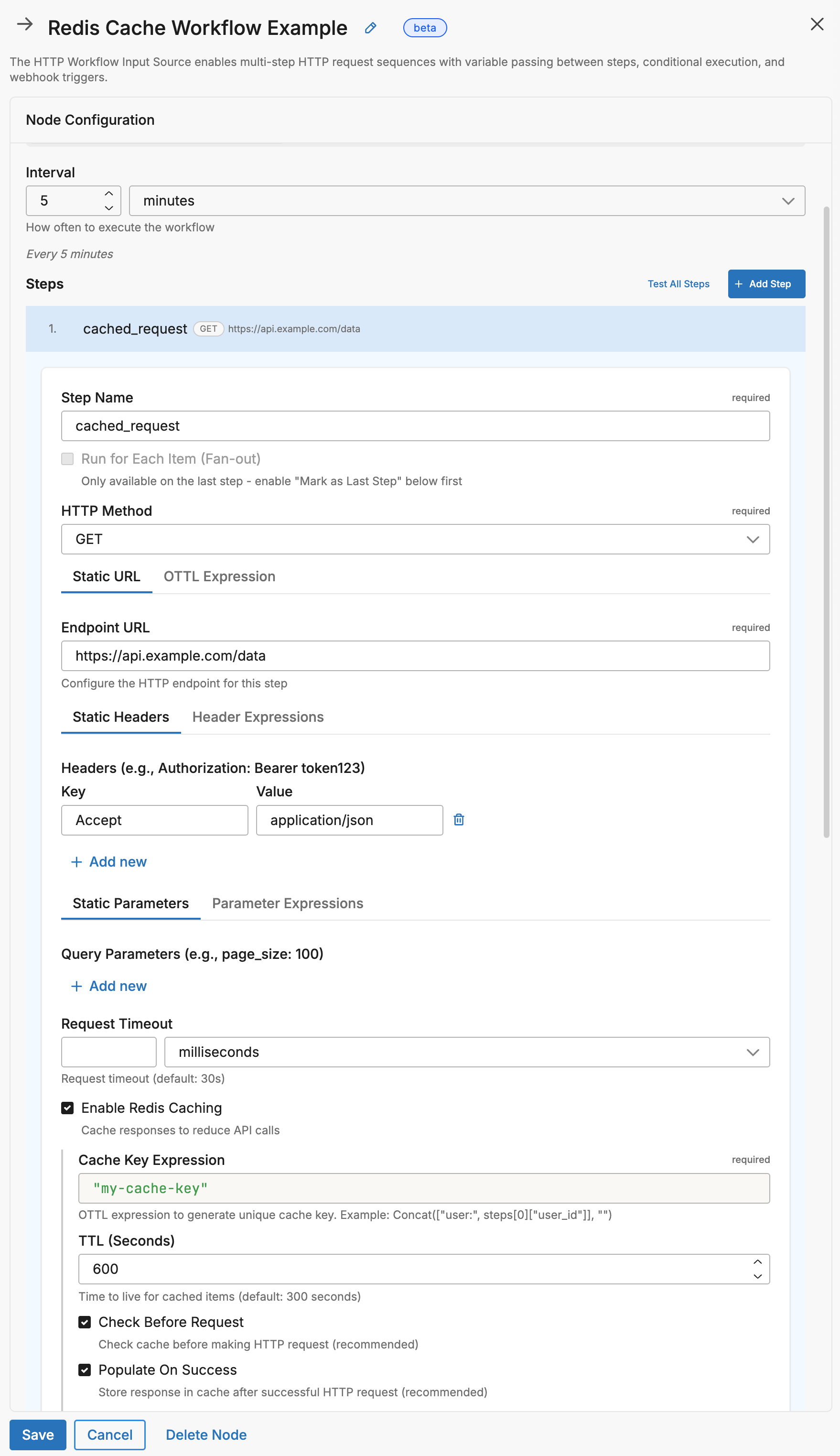Click the pencil icon to rename workflow

coord(370,28)
